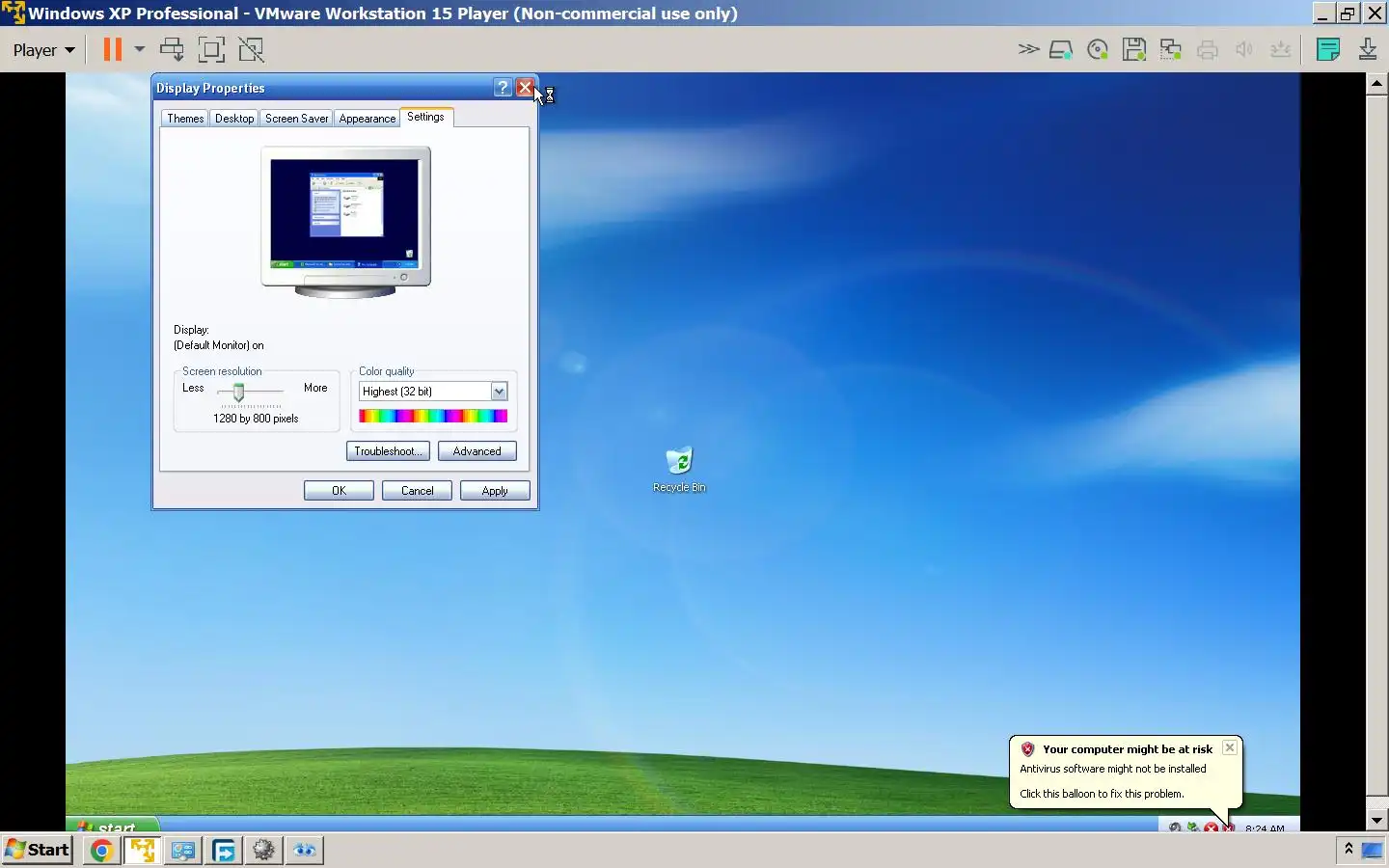Click the blue arrow sync taskbar icon

click(x=224, y=850)
